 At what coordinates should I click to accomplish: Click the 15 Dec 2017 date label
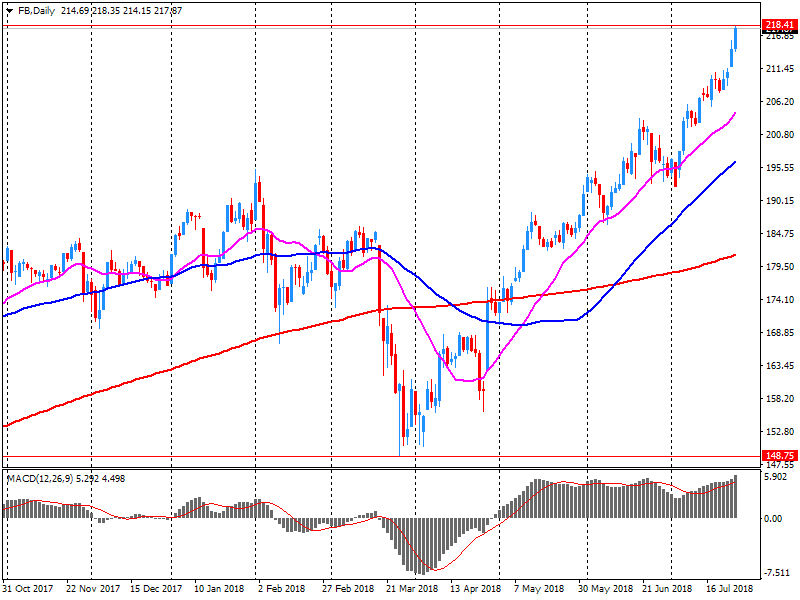coord(156,588)
